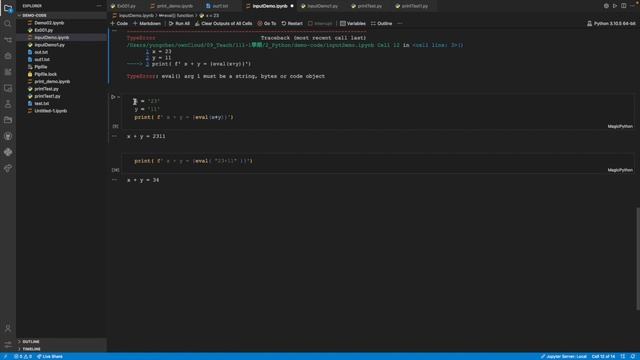Open the Explorer panel more actions menu
The height and width of the screenshot is (360, 640).
pos(99,6)
